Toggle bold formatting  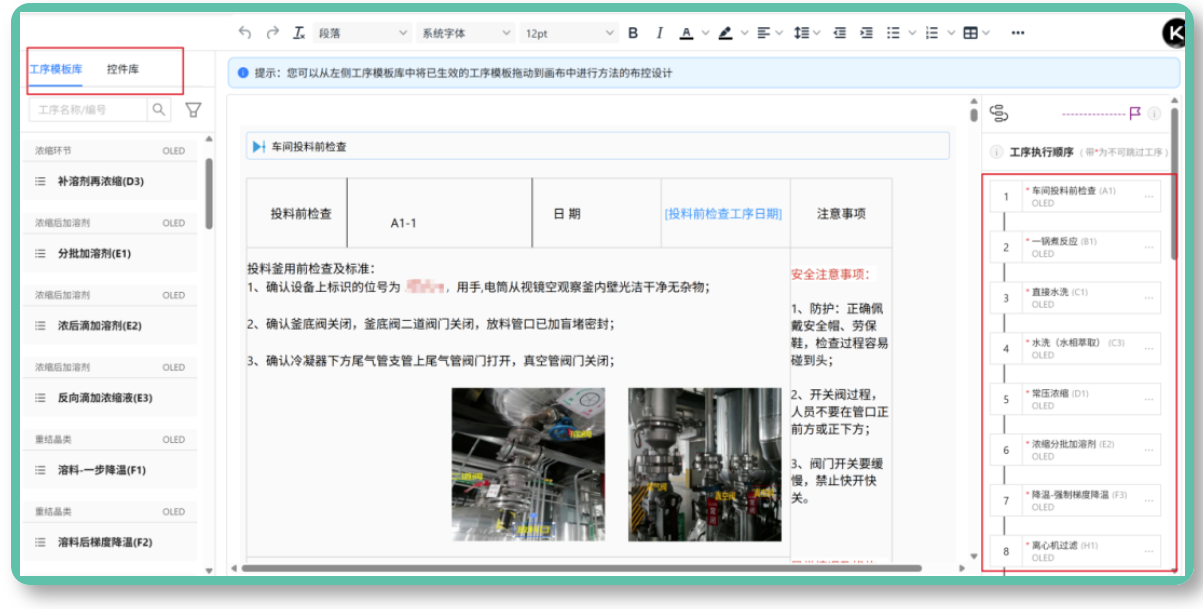pyautogui.click(x=633, y=33)
